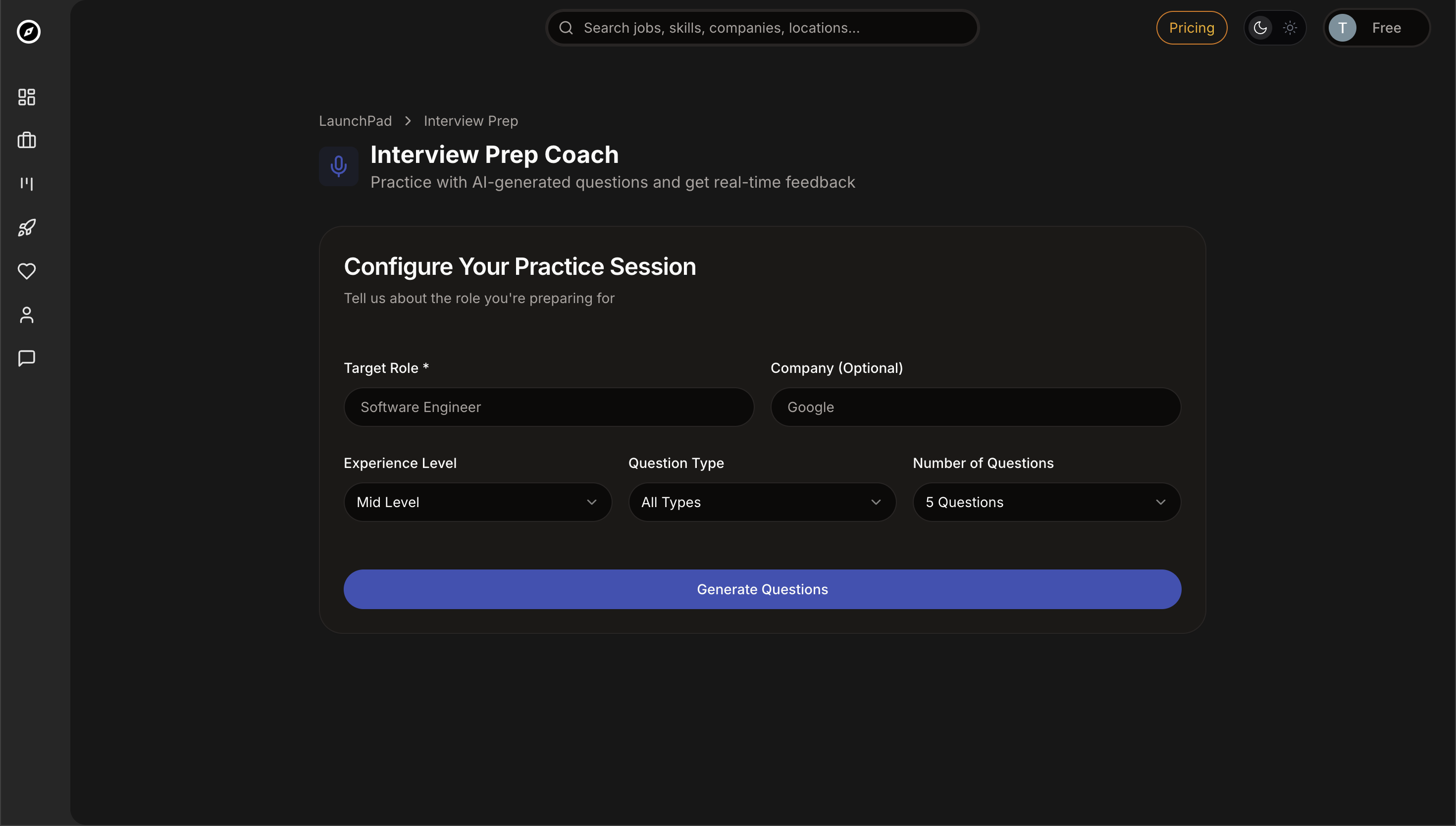Click the magnifier icon in the search bar
This screenshot has width=1456, height=826.
pos(566,27)
